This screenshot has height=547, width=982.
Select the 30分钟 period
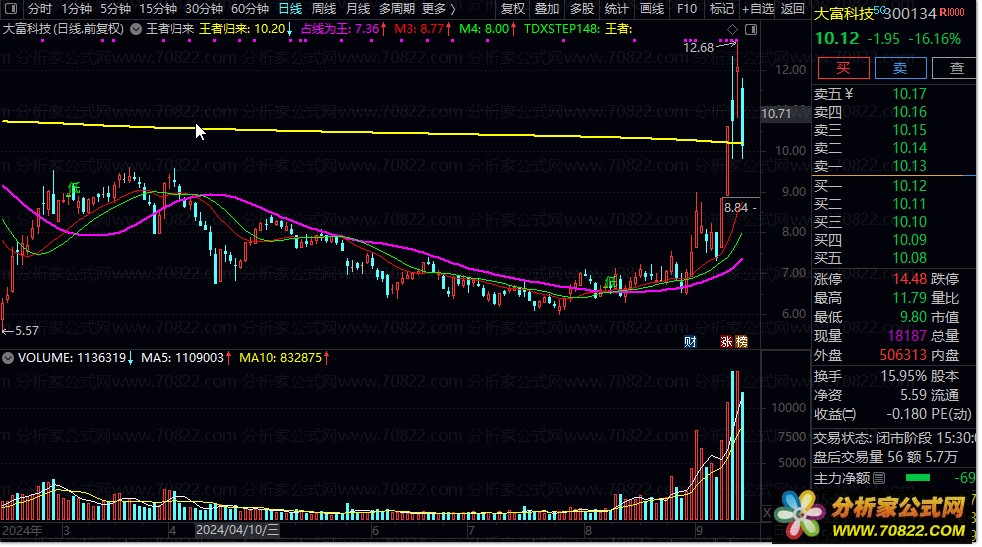click(x=204, y=9)
